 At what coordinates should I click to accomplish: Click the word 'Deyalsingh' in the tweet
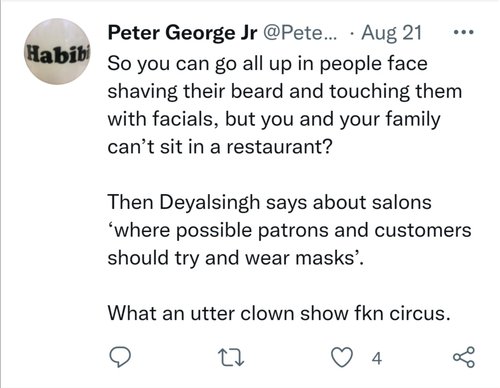pyautogui.click(x=210, y=203)
